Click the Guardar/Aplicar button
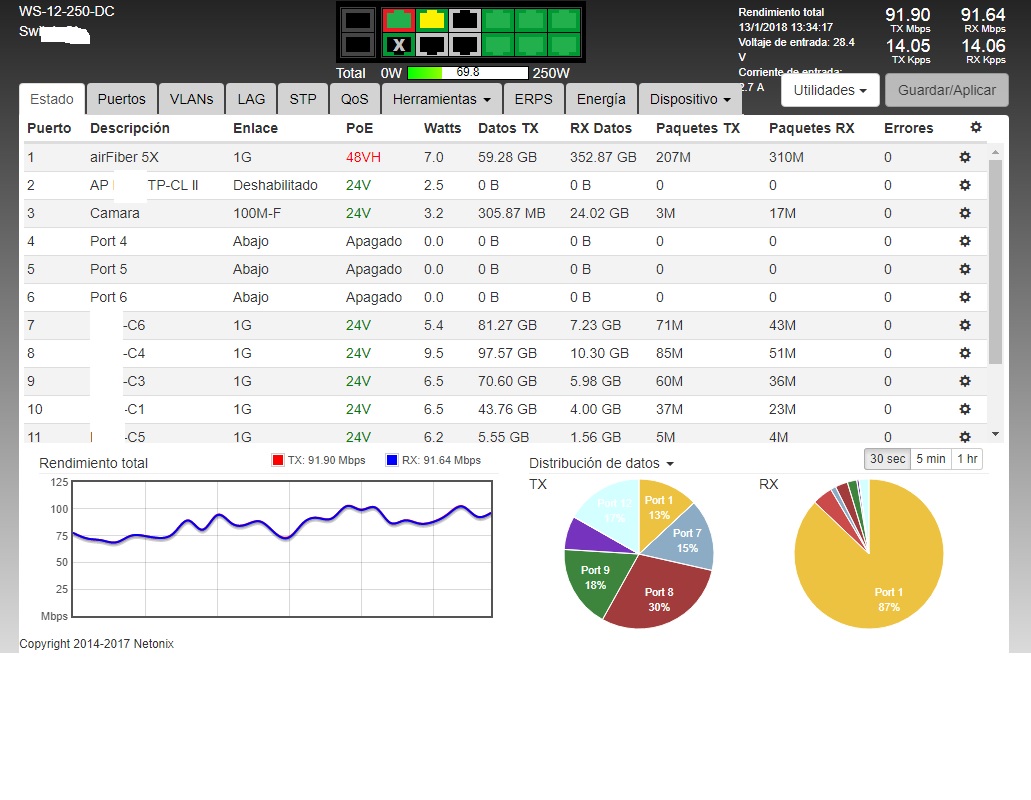Viewport: 1031px width, 800px height. coord(946,90)
